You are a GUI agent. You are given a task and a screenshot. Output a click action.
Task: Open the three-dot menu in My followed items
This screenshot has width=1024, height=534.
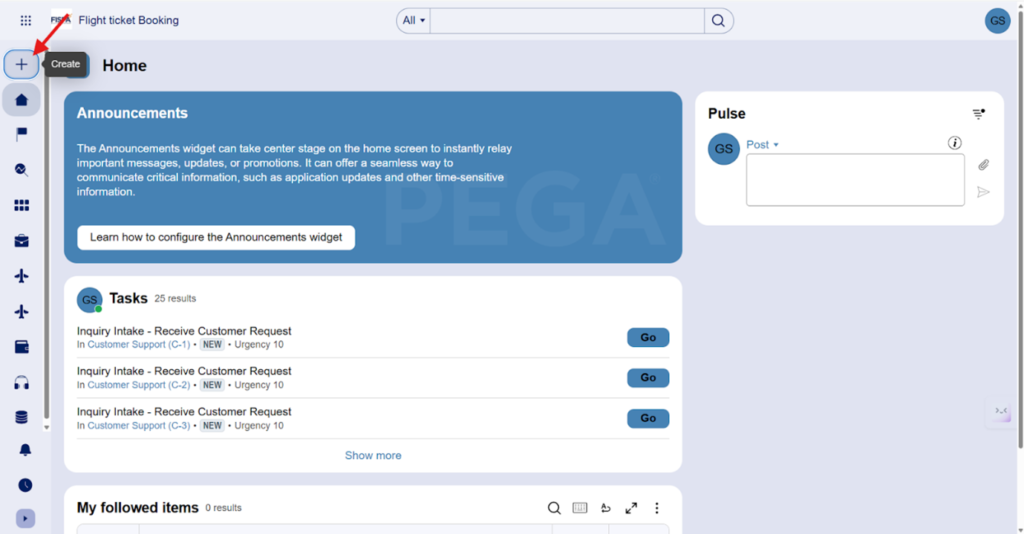coord(657,508)
